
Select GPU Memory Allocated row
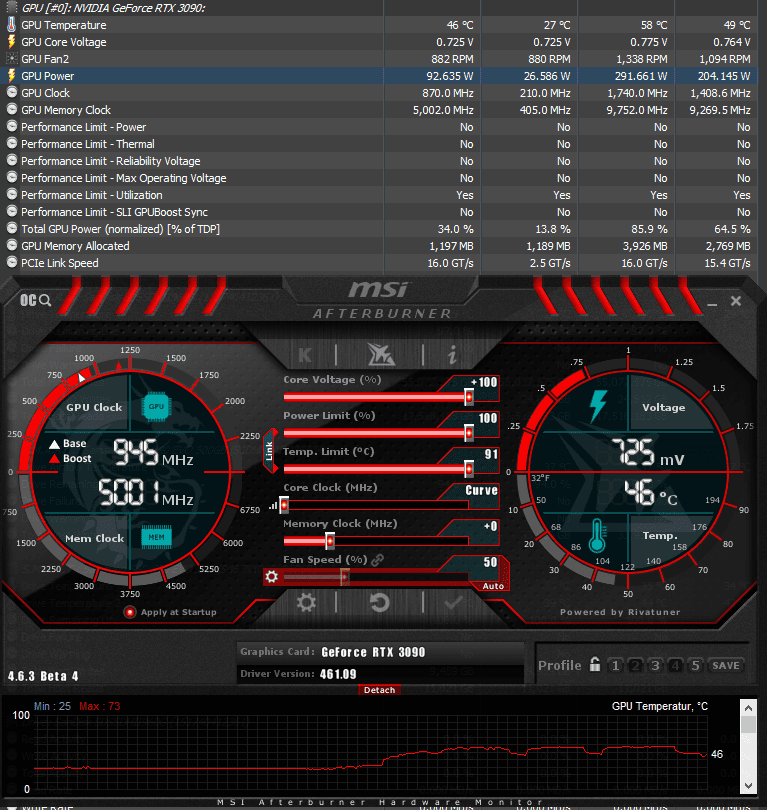(380, 246)
